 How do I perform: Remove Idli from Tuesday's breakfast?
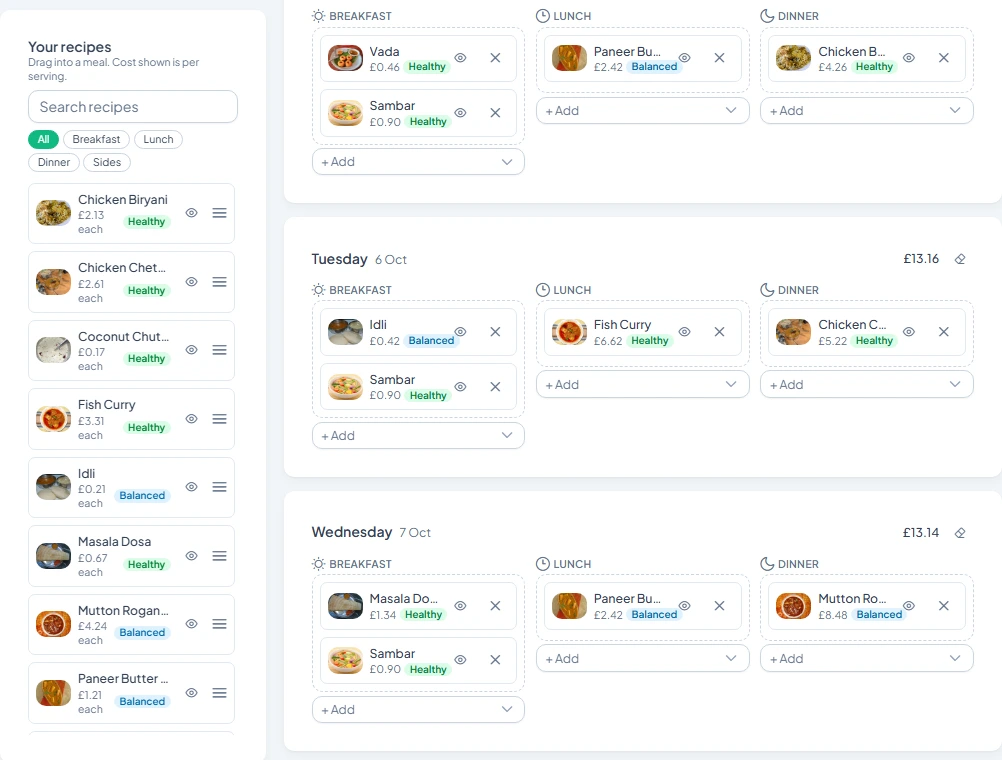tap(495, 332)
